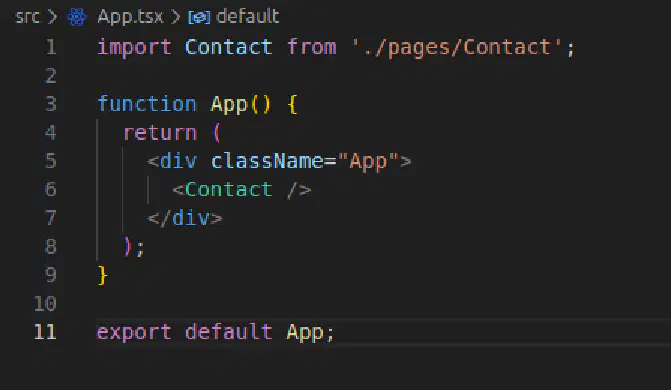Open the src breadcrumb folder
Screen dimensions: 671x390
[x=27, y=17]
